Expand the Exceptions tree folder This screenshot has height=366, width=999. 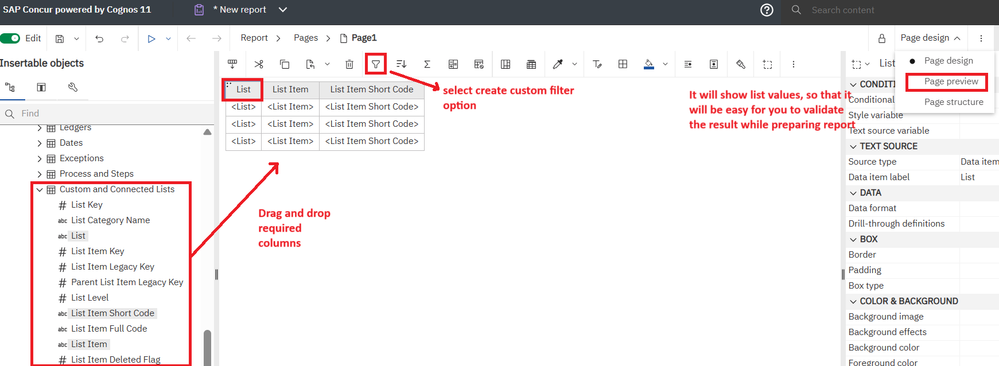[x=40, y=158]
